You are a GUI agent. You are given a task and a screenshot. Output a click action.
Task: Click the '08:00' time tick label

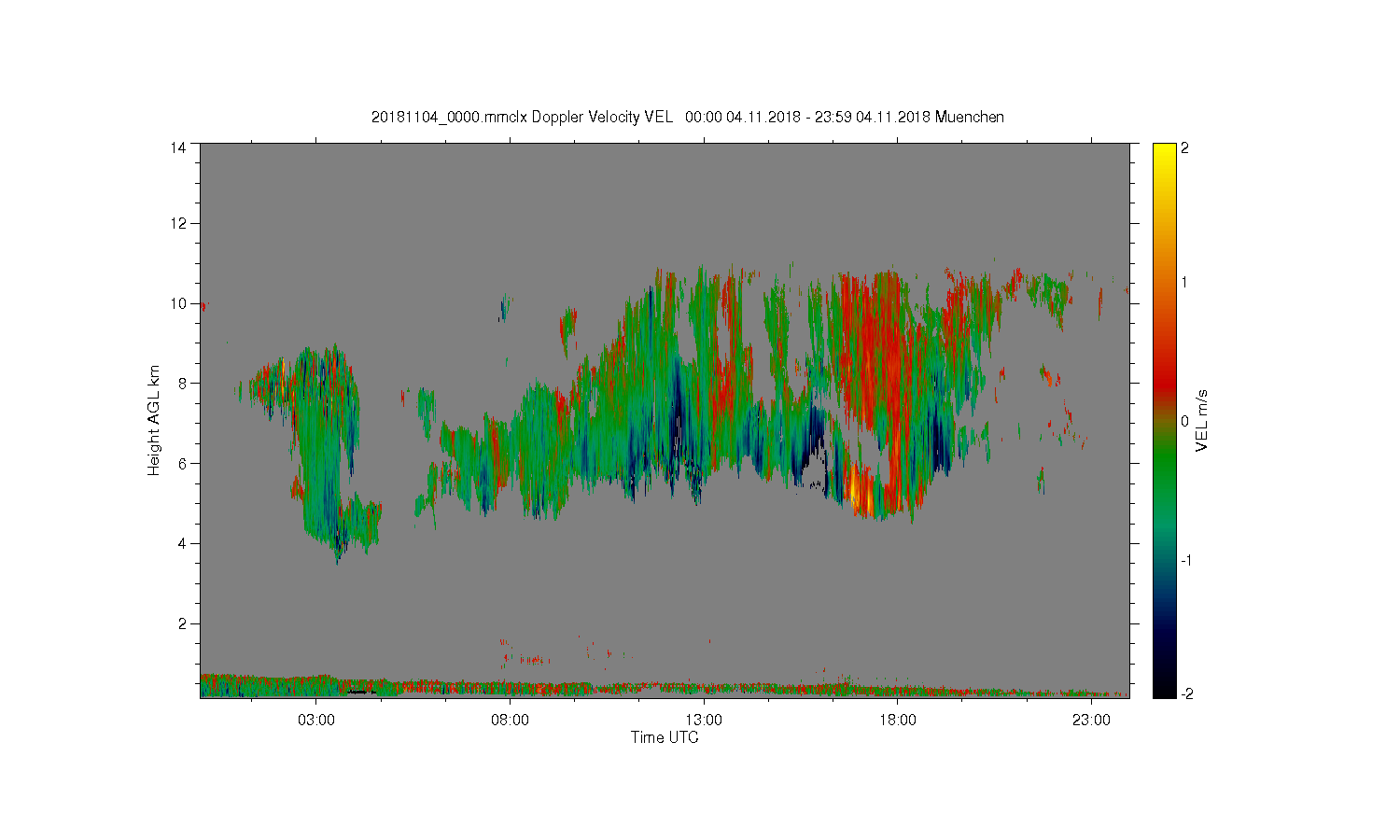click(510, 720)
